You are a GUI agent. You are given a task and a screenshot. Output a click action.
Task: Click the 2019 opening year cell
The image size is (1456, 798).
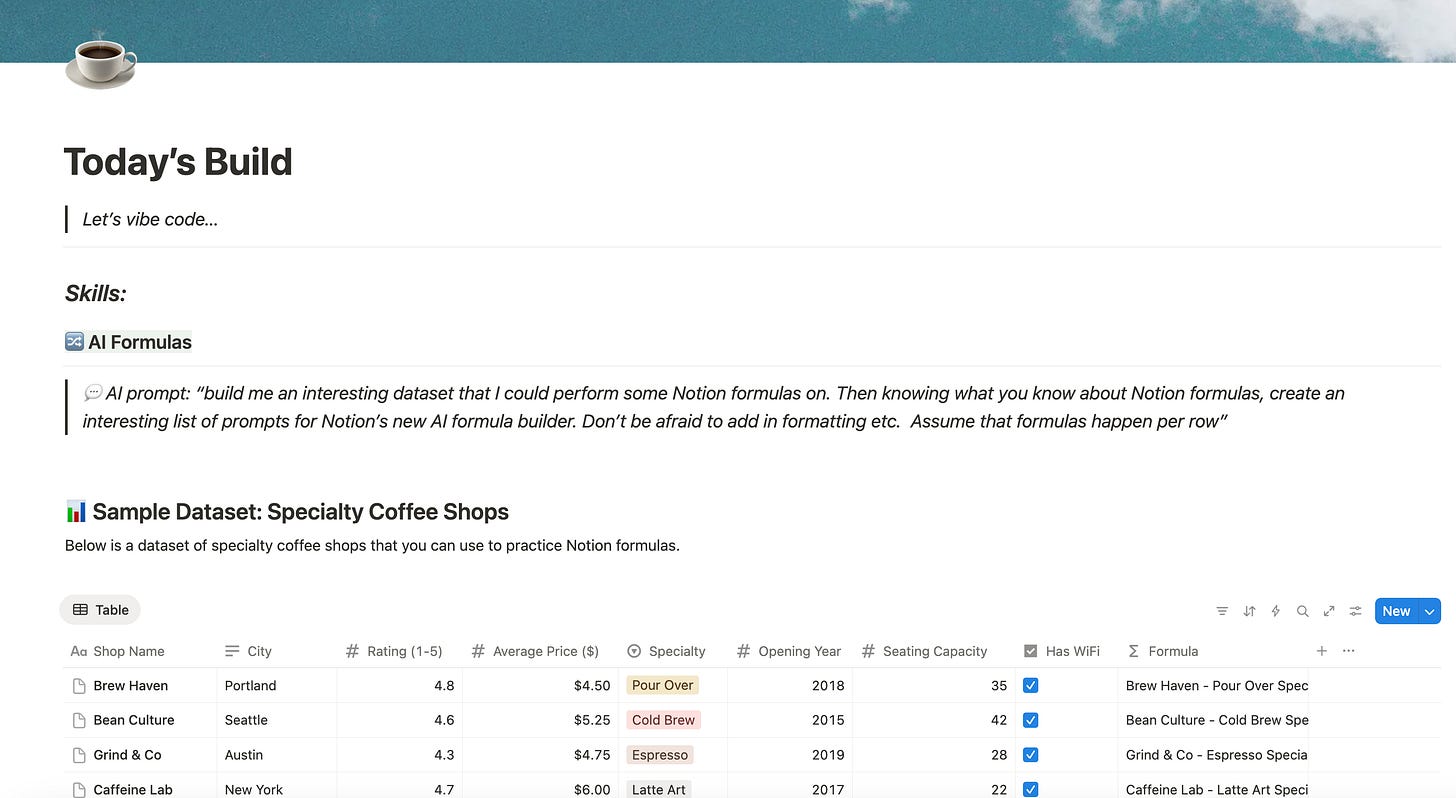click(790, 755)
